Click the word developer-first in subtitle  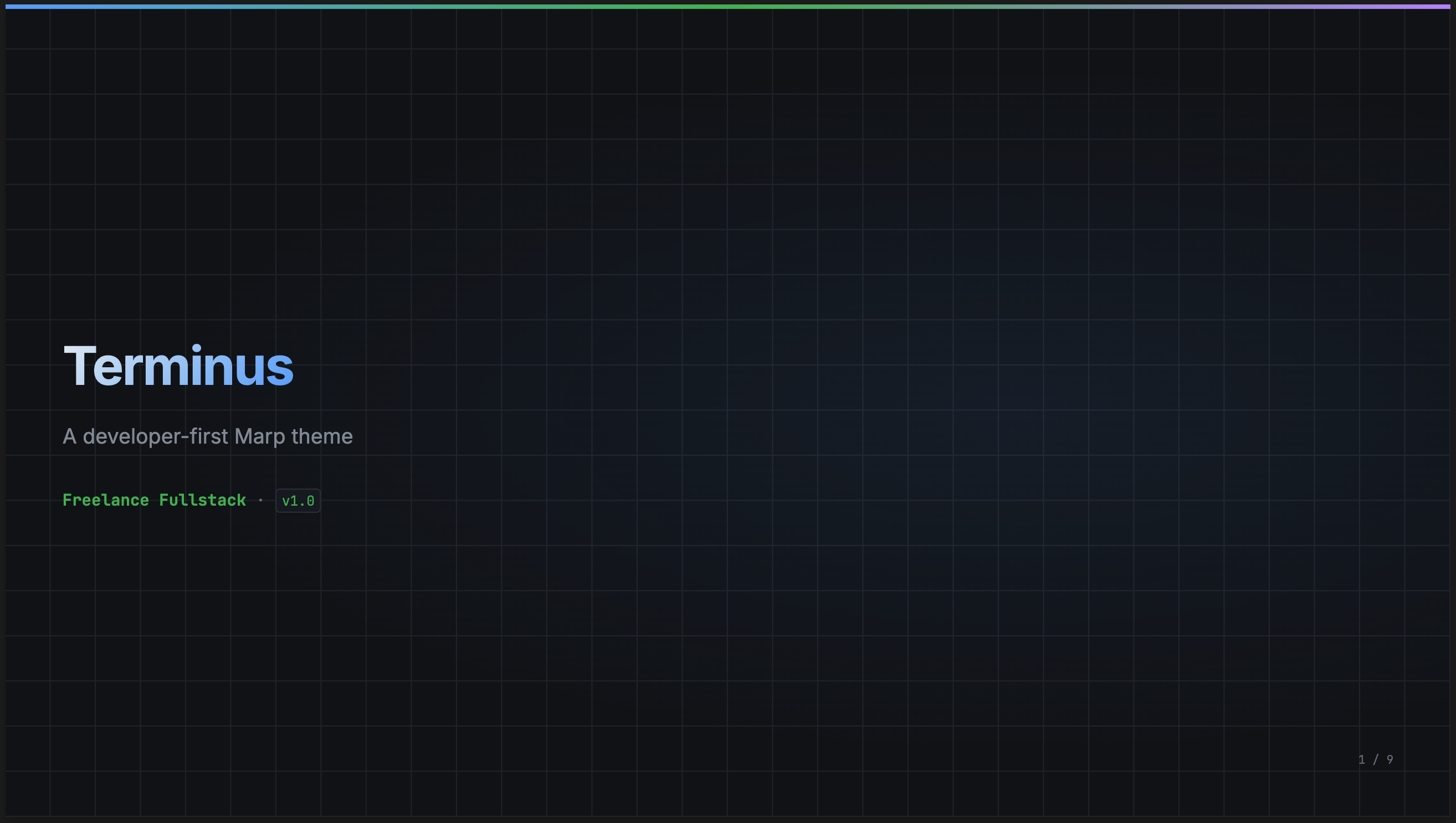156,436
